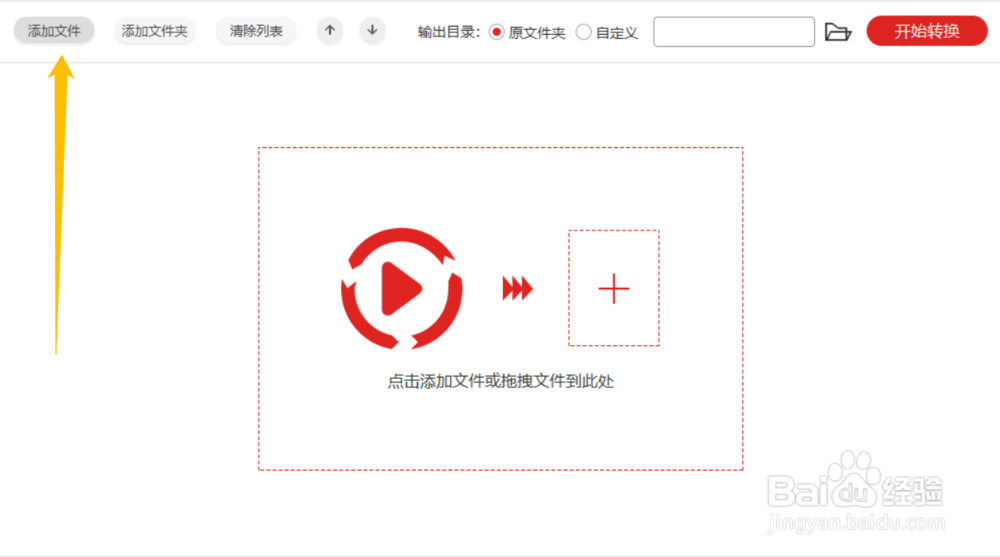
Task: Move item down with down-arrow icon
Action: pyautogui.click(x=372, y=31)
